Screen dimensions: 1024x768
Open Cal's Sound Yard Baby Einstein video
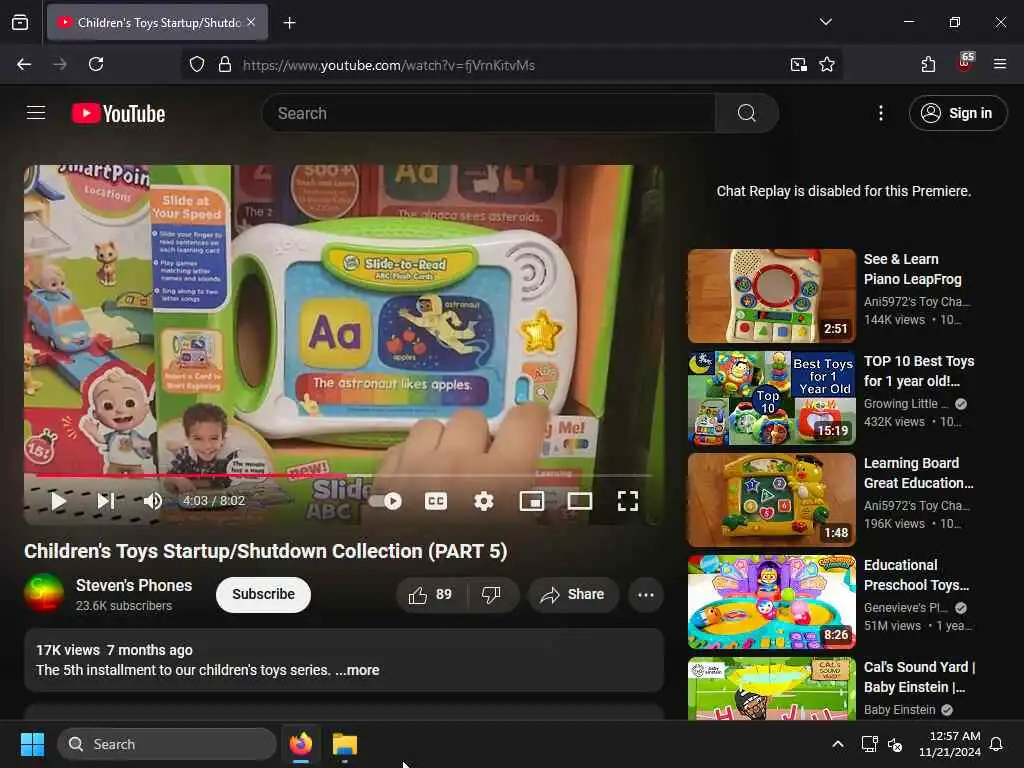point(771,688)
